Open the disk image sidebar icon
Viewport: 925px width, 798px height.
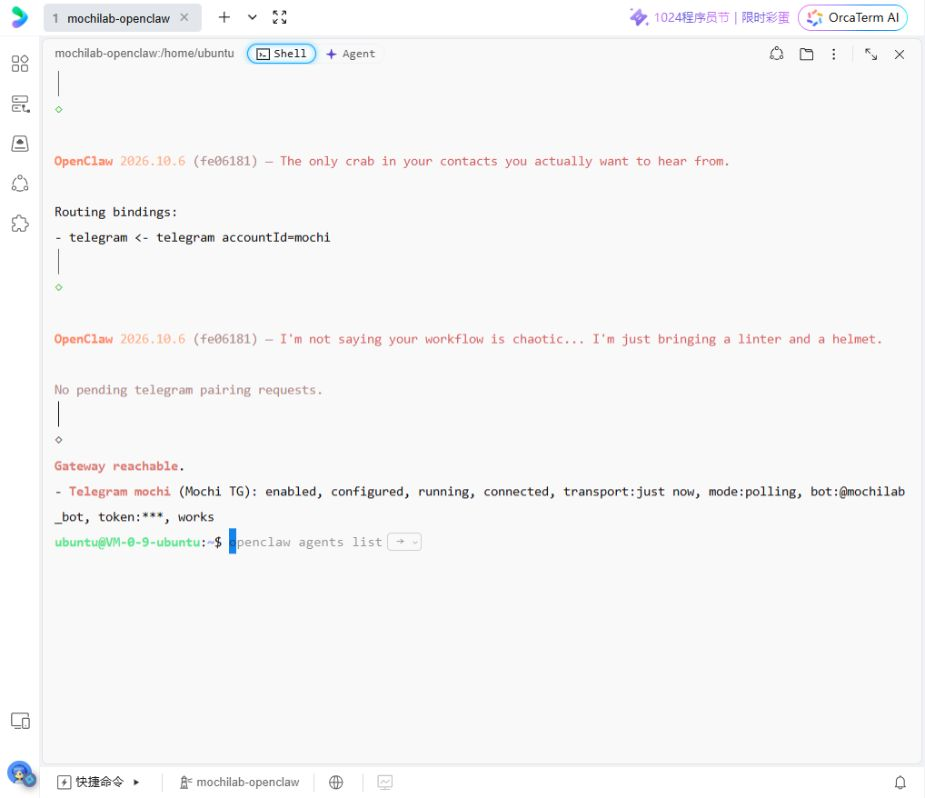tap(20, 143)
